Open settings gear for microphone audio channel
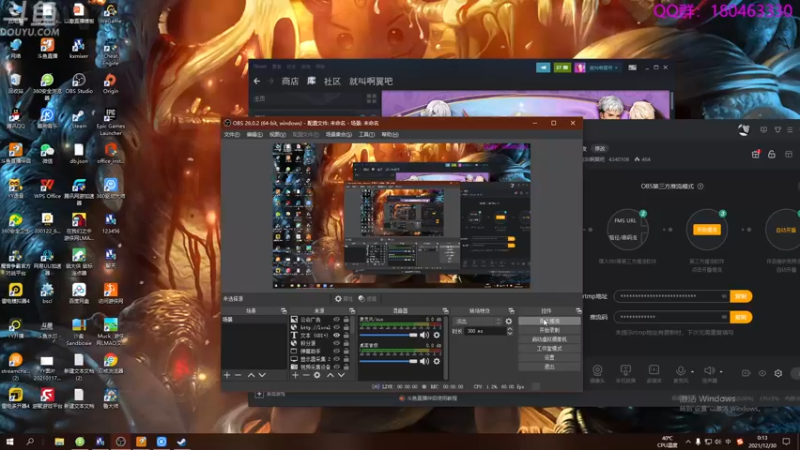 [437, 335]
